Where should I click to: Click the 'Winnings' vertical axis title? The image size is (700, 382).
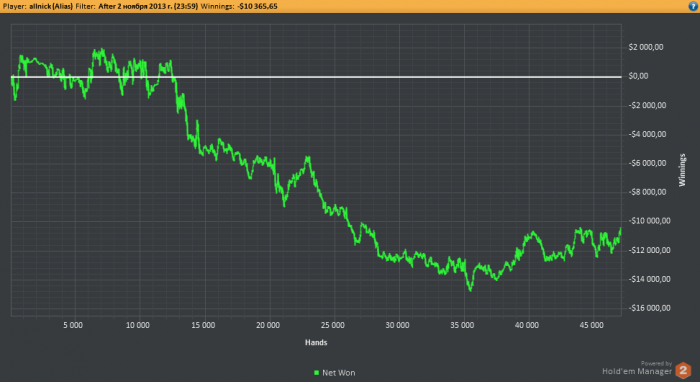click(682, 170)
